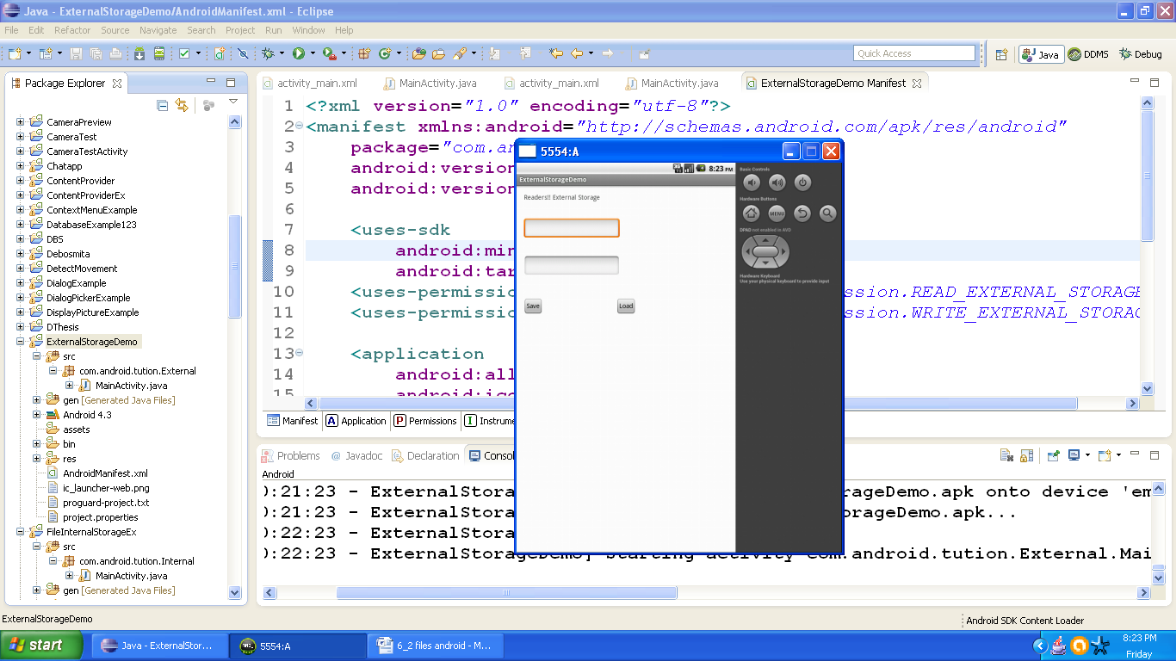
Task: Switch to the DDMS perspective
Action: 1089,54
